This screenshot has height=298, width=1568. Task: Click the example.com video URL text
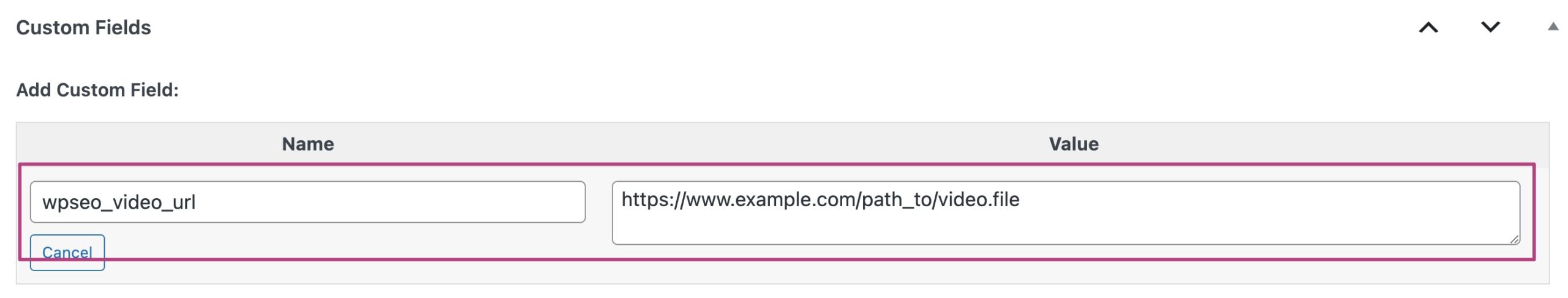(820, 199)
